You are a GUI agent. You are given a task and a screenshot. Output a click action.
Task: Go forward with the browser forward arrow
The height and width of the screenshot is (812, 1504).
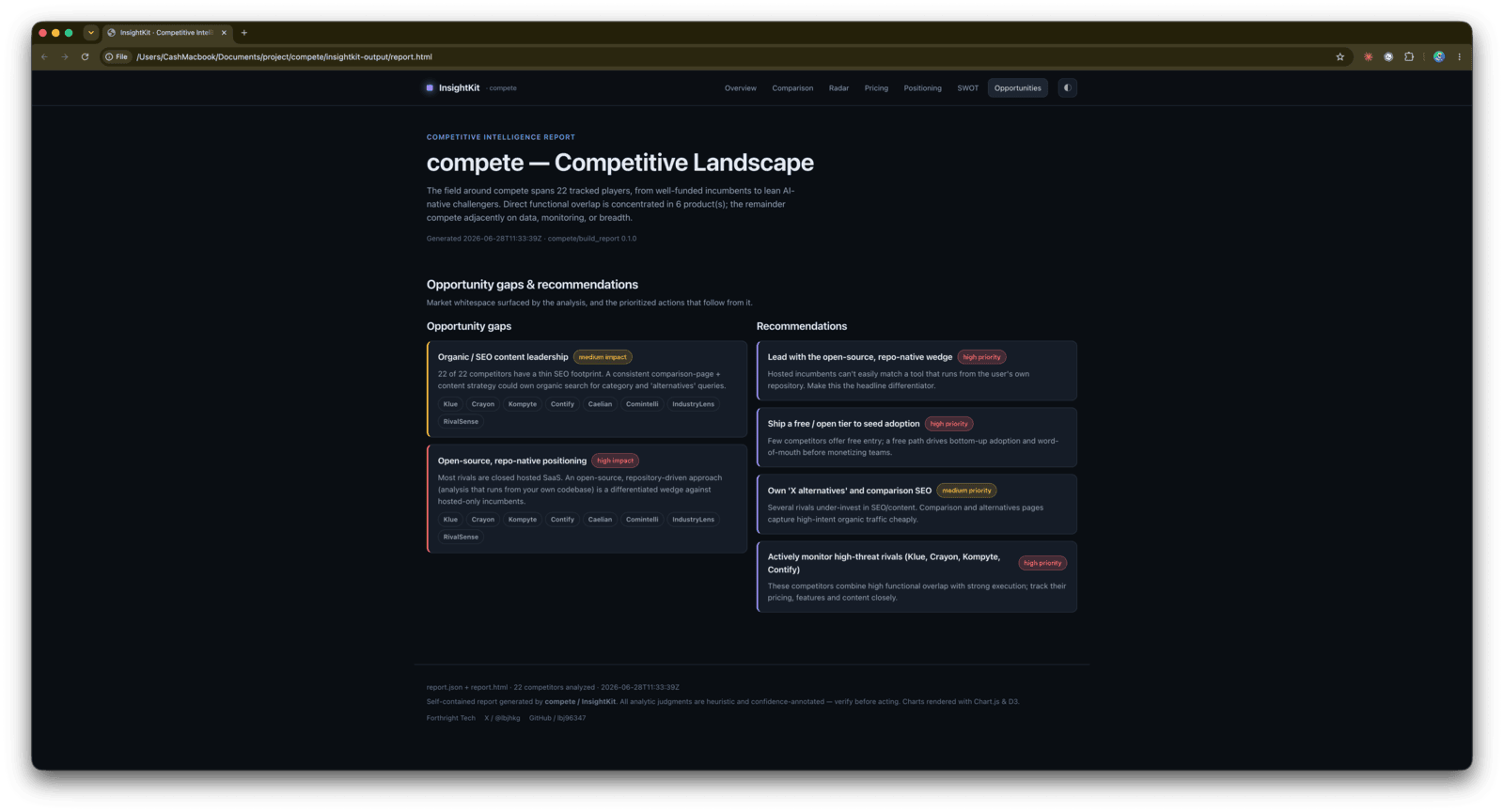(65, 56)
